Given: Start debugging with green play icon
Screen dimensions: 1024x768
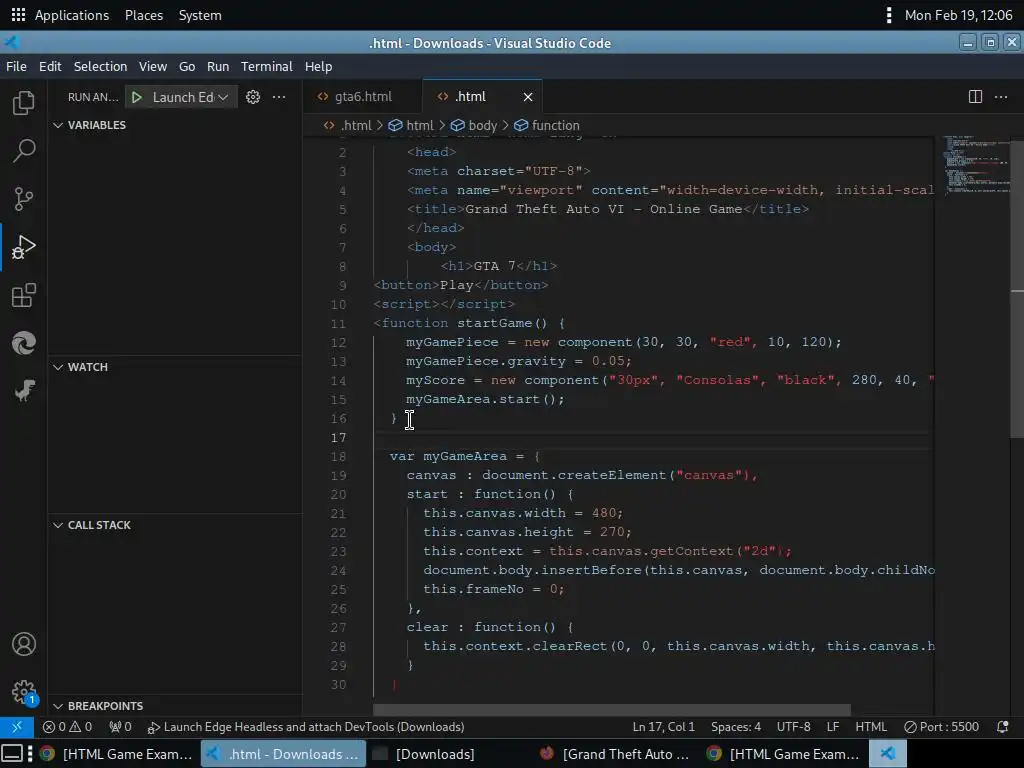Looking at the screenshot, I should [x=136, y=97].
